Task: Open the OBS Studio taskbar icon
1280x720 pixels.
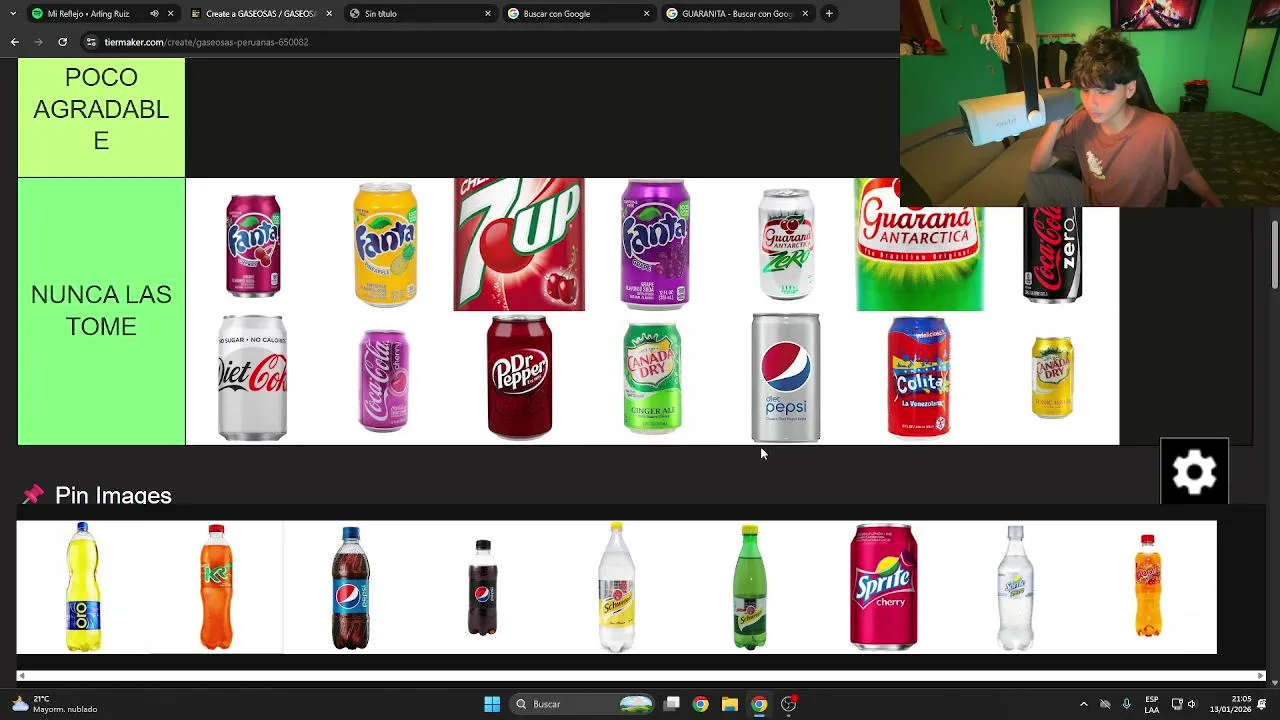Action: click(x=789, y=704)
